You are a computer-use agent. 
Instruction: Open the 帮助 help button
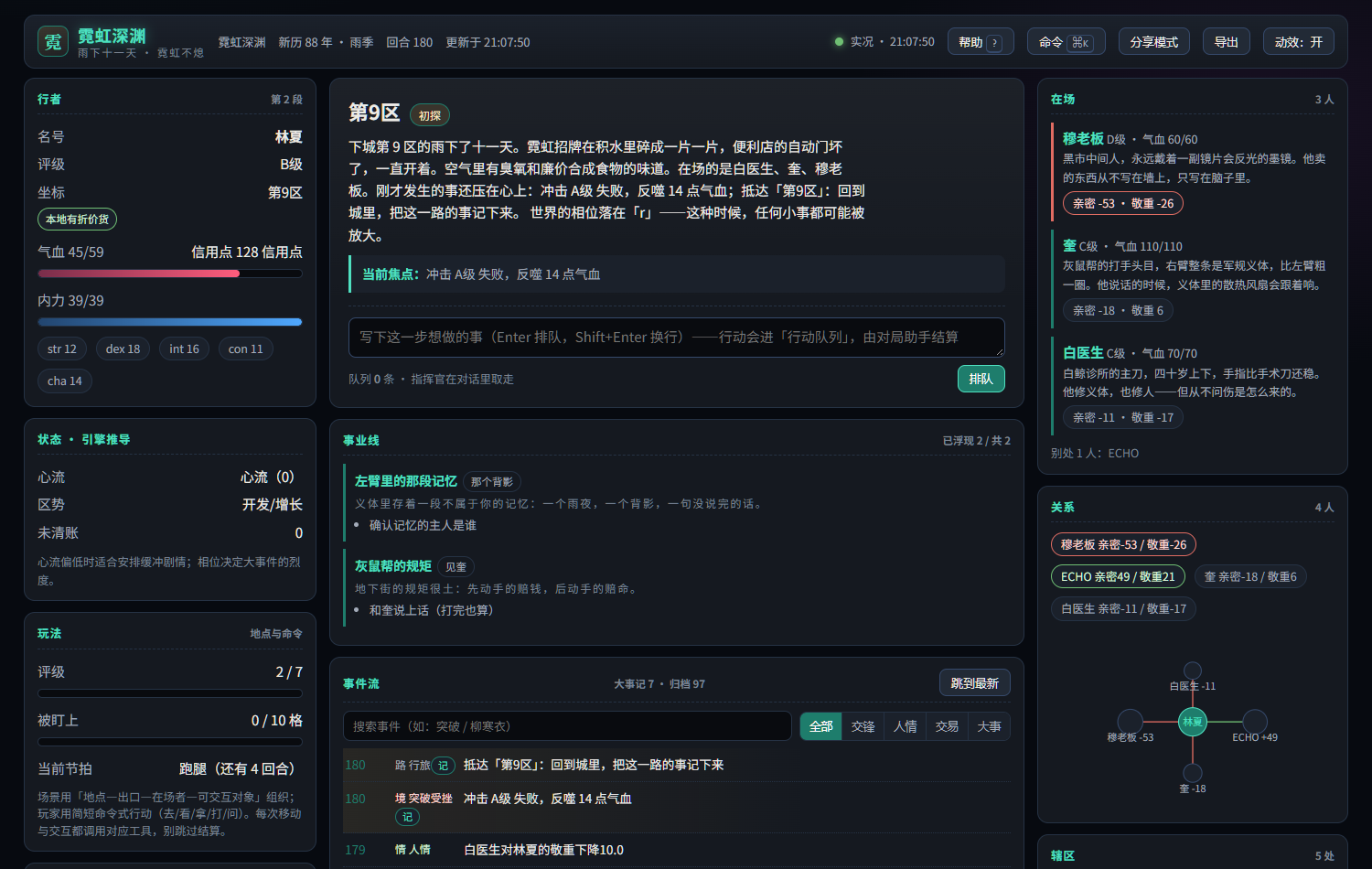click(x=981, y=42)
